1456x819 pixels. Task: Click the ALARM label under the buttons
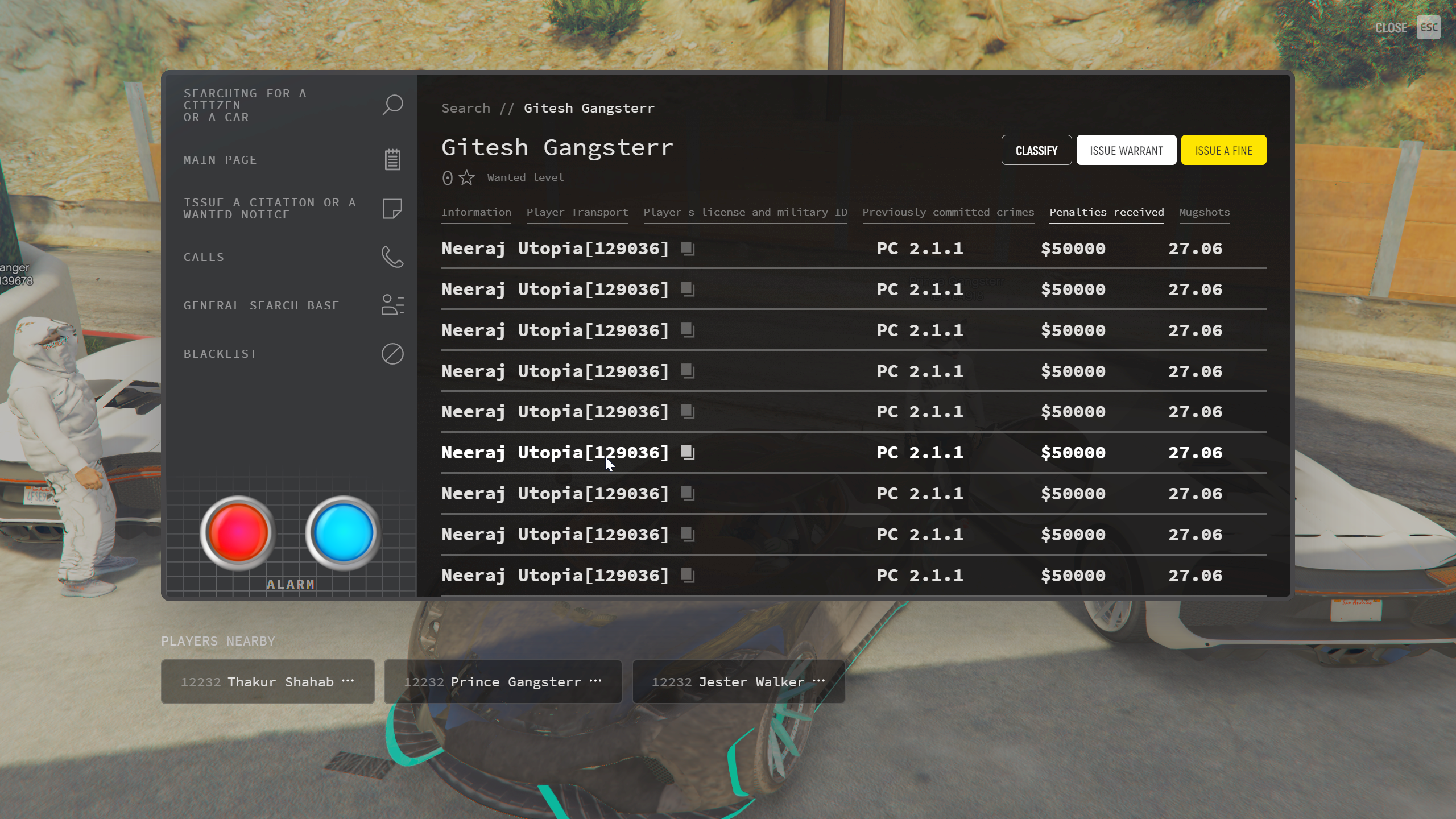click(290, 584)
